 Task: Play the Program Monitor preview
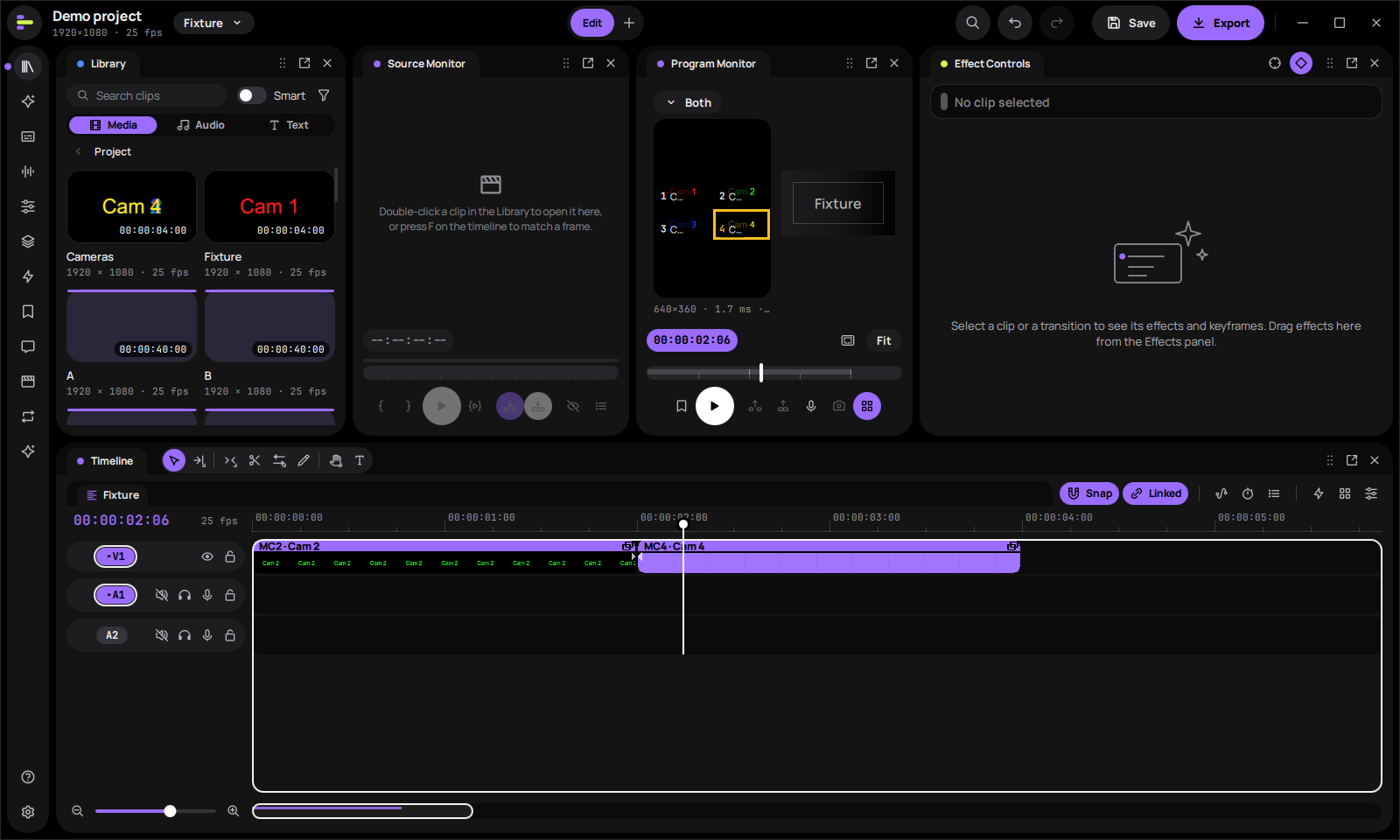715,406
